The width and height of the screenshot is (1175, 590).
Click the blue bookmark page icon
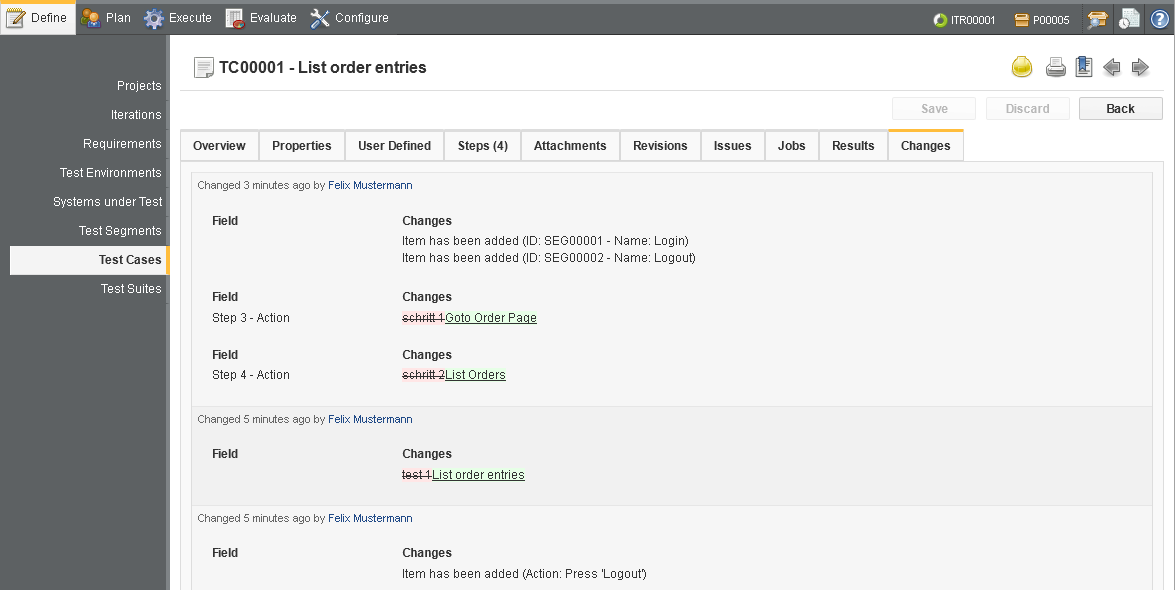pyautogui.click(x=1084, y=67)
